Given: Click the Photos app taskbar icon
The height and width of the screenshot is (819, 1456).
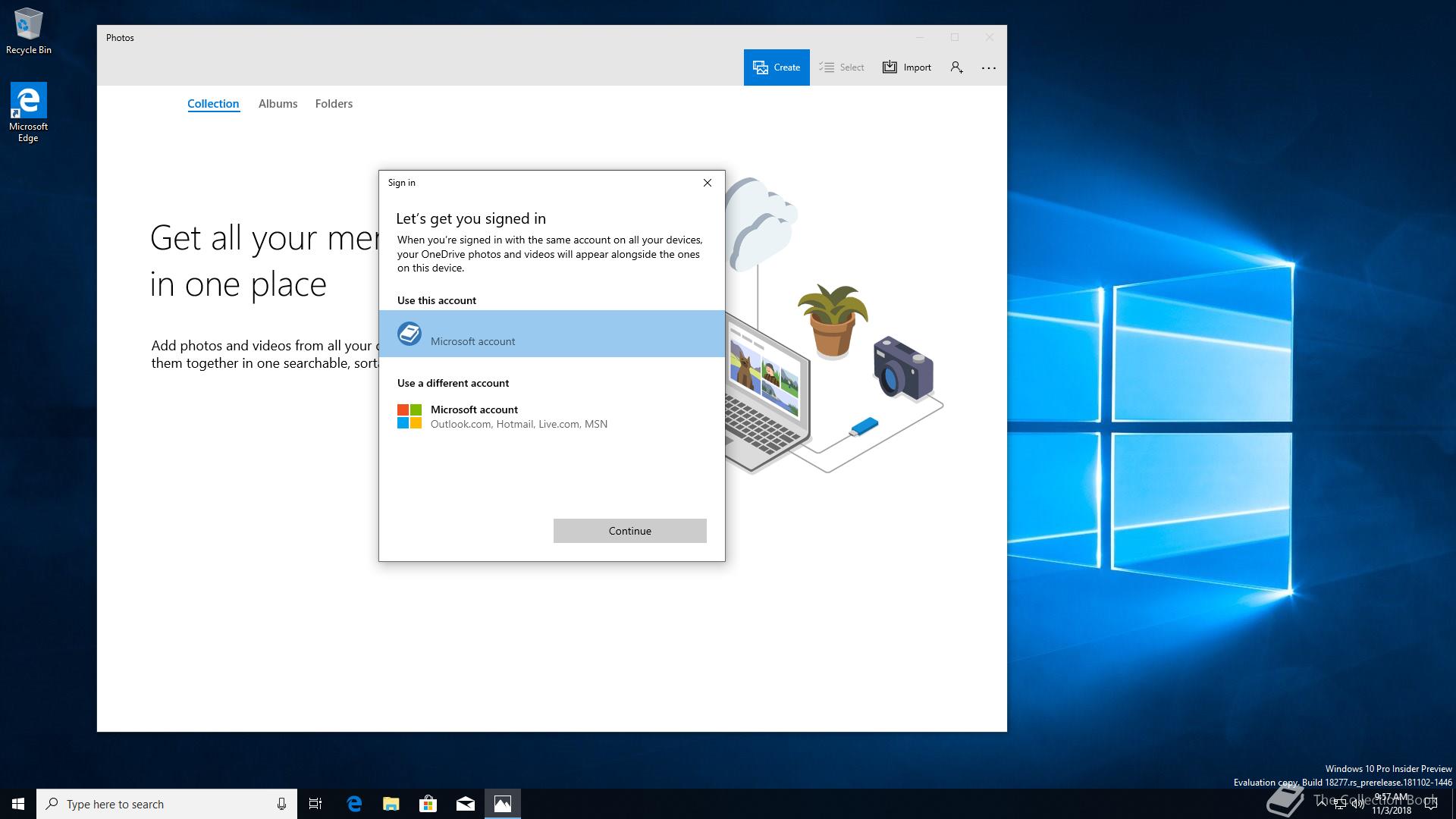Looking at the screenshot, I should point(503,804).
